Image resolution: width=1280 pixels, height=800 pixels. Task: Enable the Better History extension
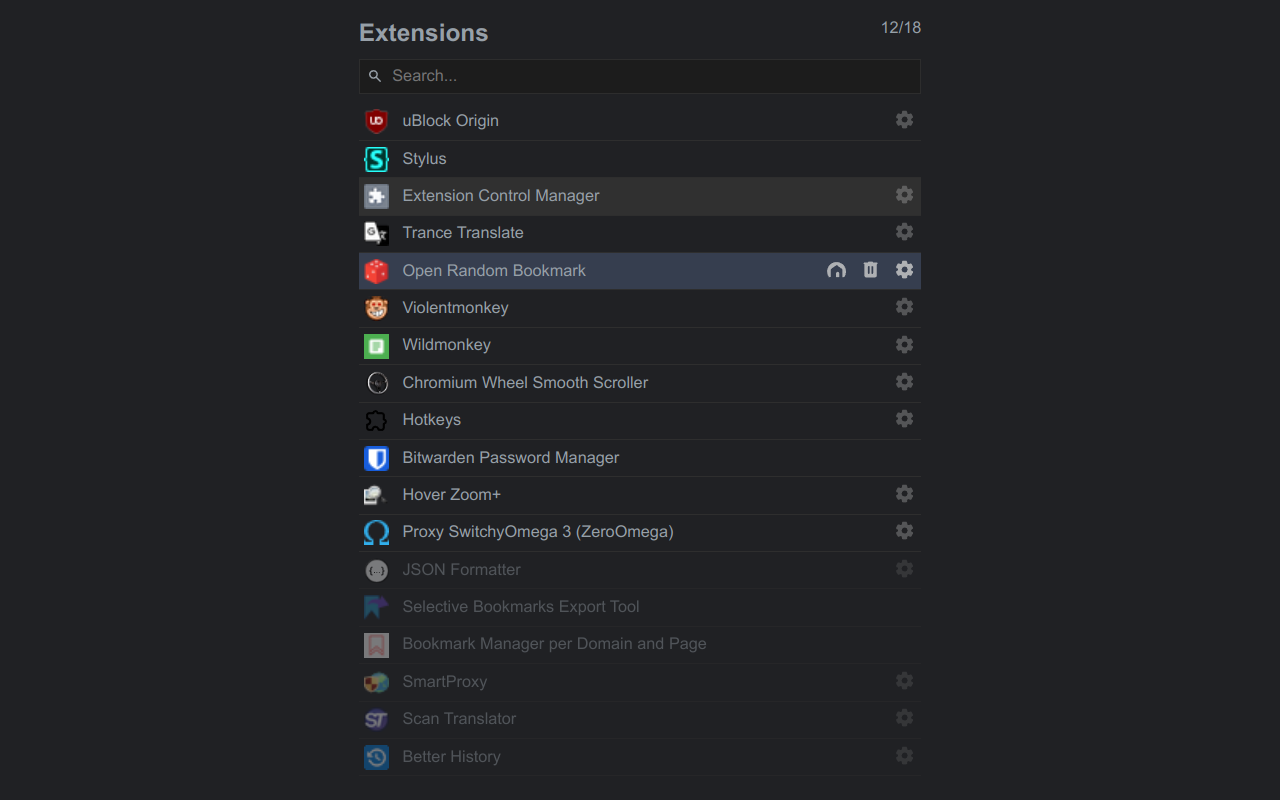tap(640, 757)
